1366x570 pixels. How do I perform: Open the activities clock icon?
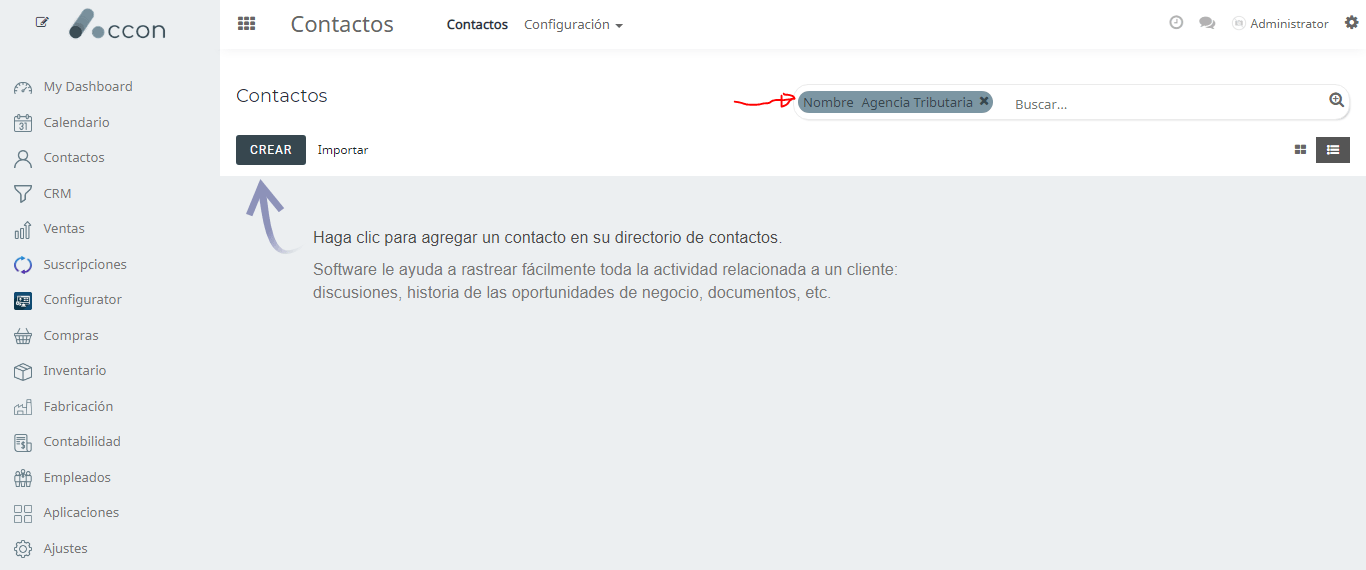point(1176,22)
